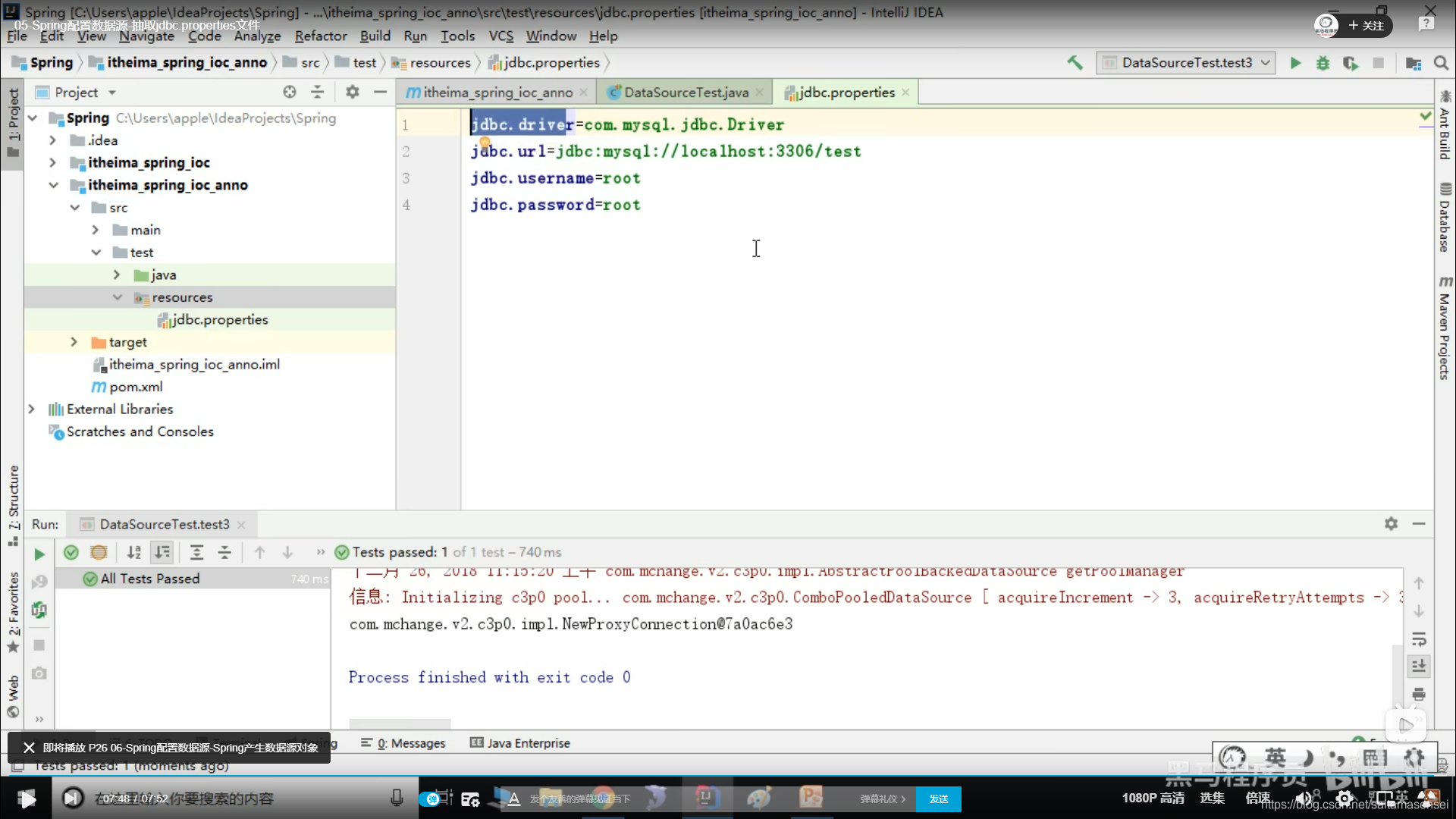The height and width of the screenshot is (819, 1456).
Task: Toggle show passed tests checkmark filter
Action: [x=71, y=552]
